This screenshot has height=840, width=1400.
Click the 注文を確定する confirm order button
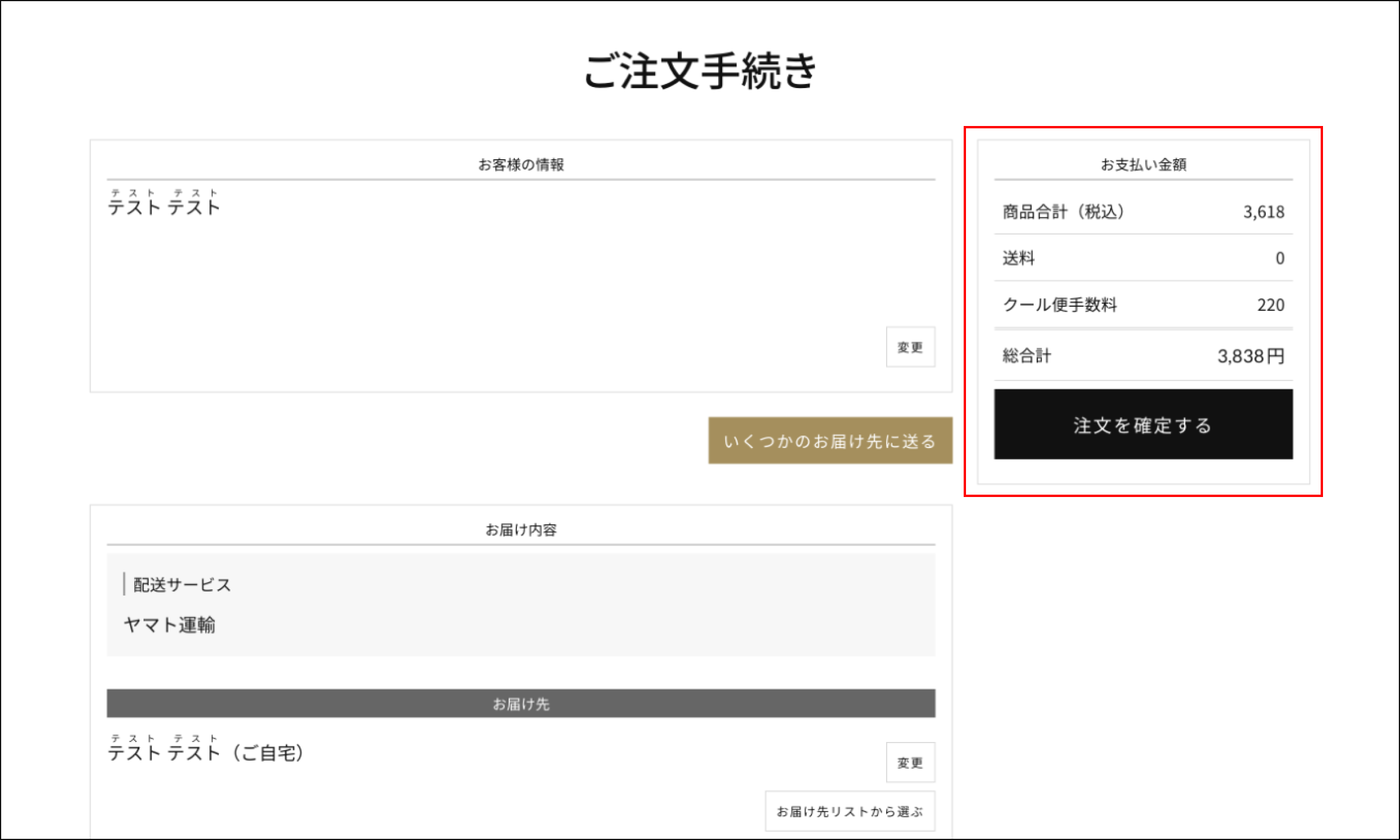pyautogui.click(x=1143, y=424)
